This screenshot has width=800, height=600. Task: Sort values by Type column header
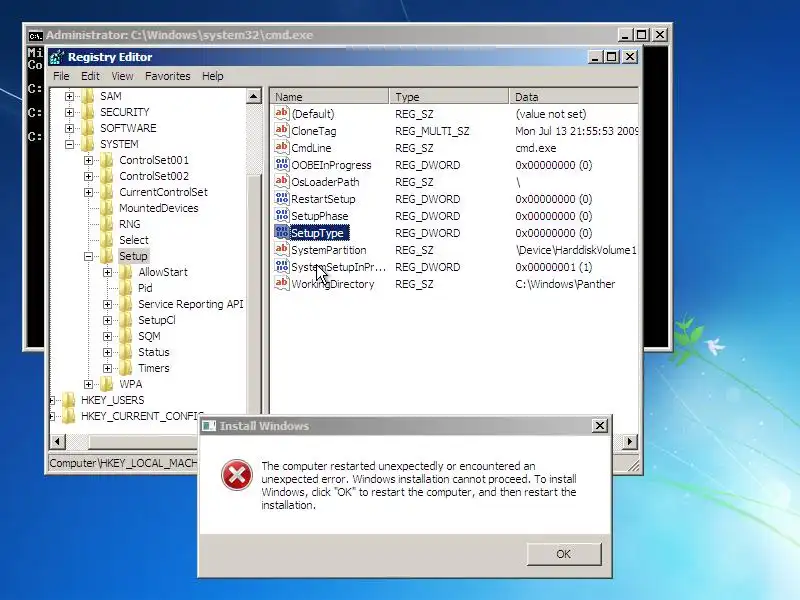449,96
